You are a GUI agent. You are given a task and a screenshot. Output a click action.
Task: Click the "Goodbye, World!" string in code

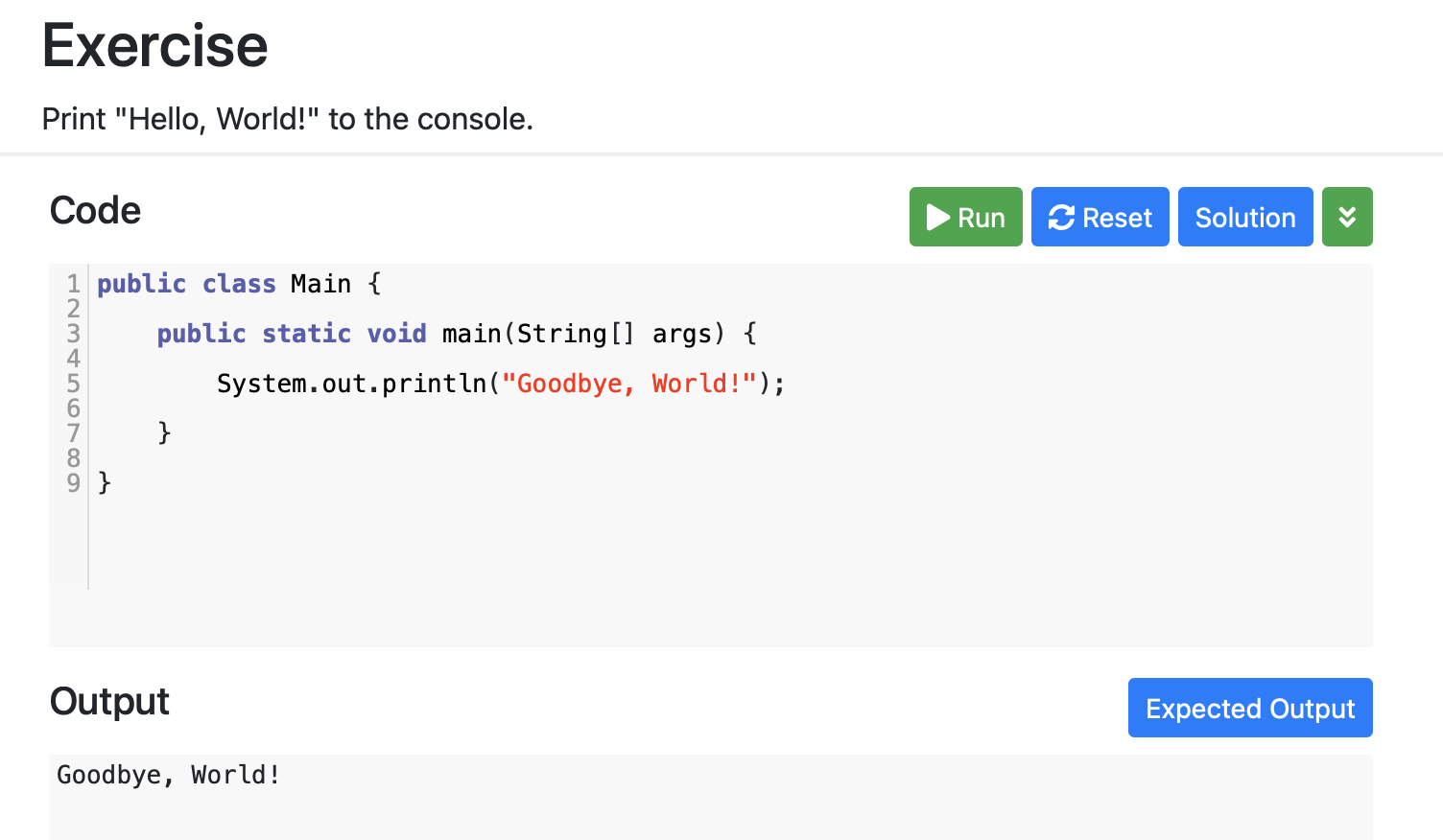628,384
